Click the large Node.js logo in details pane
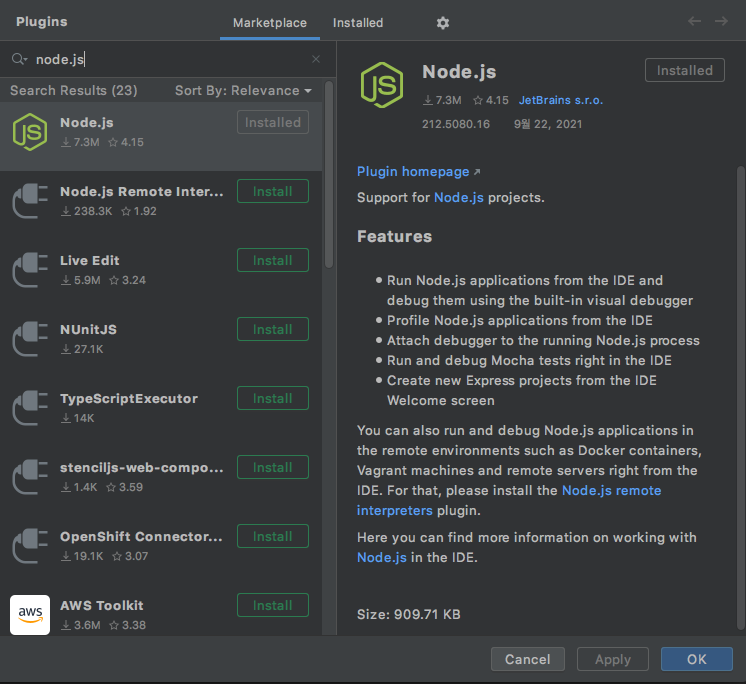 pyautogui.click(x=382, y=85)
